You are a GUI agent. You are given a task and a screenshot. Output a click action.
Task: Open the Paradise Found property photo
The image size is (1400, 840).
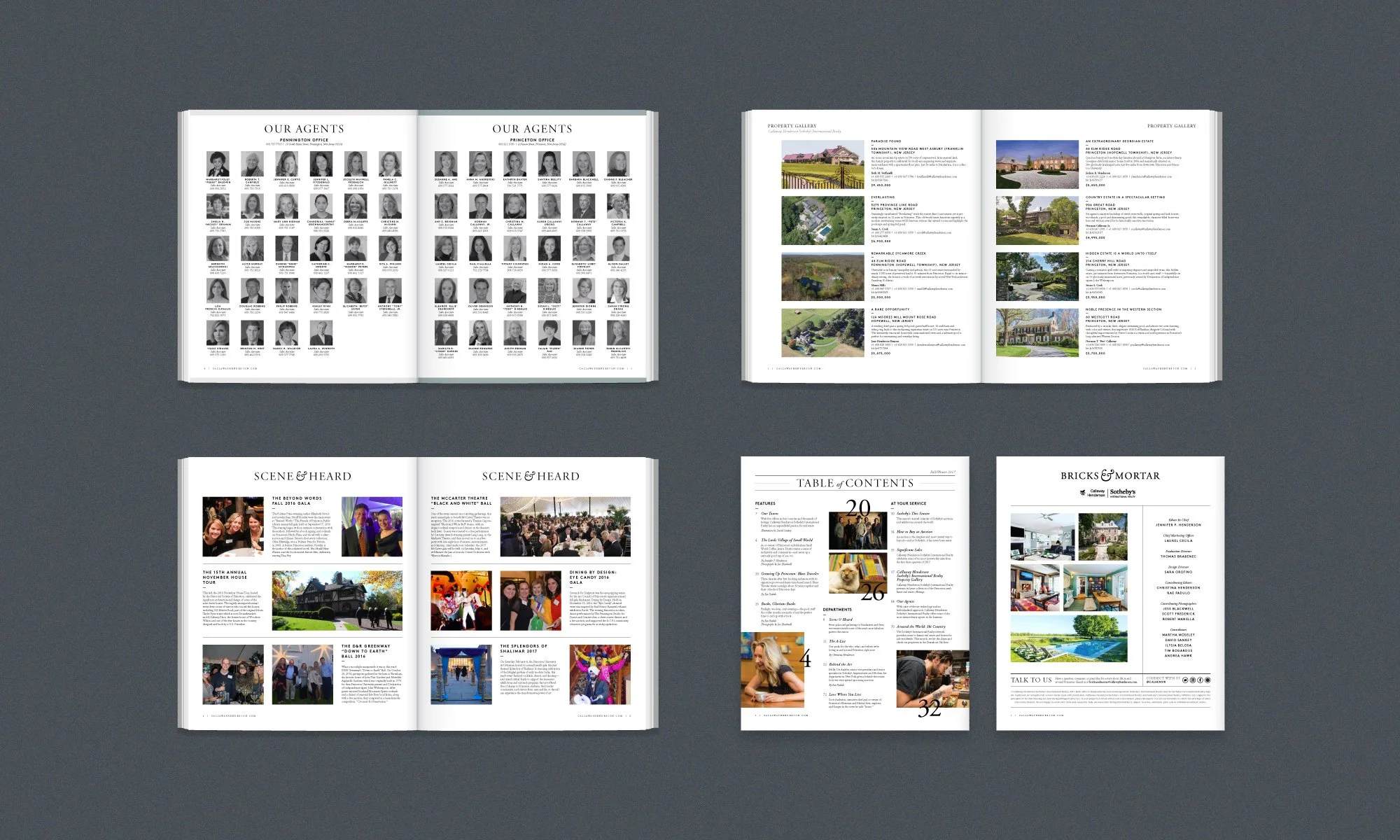[822, 164]
